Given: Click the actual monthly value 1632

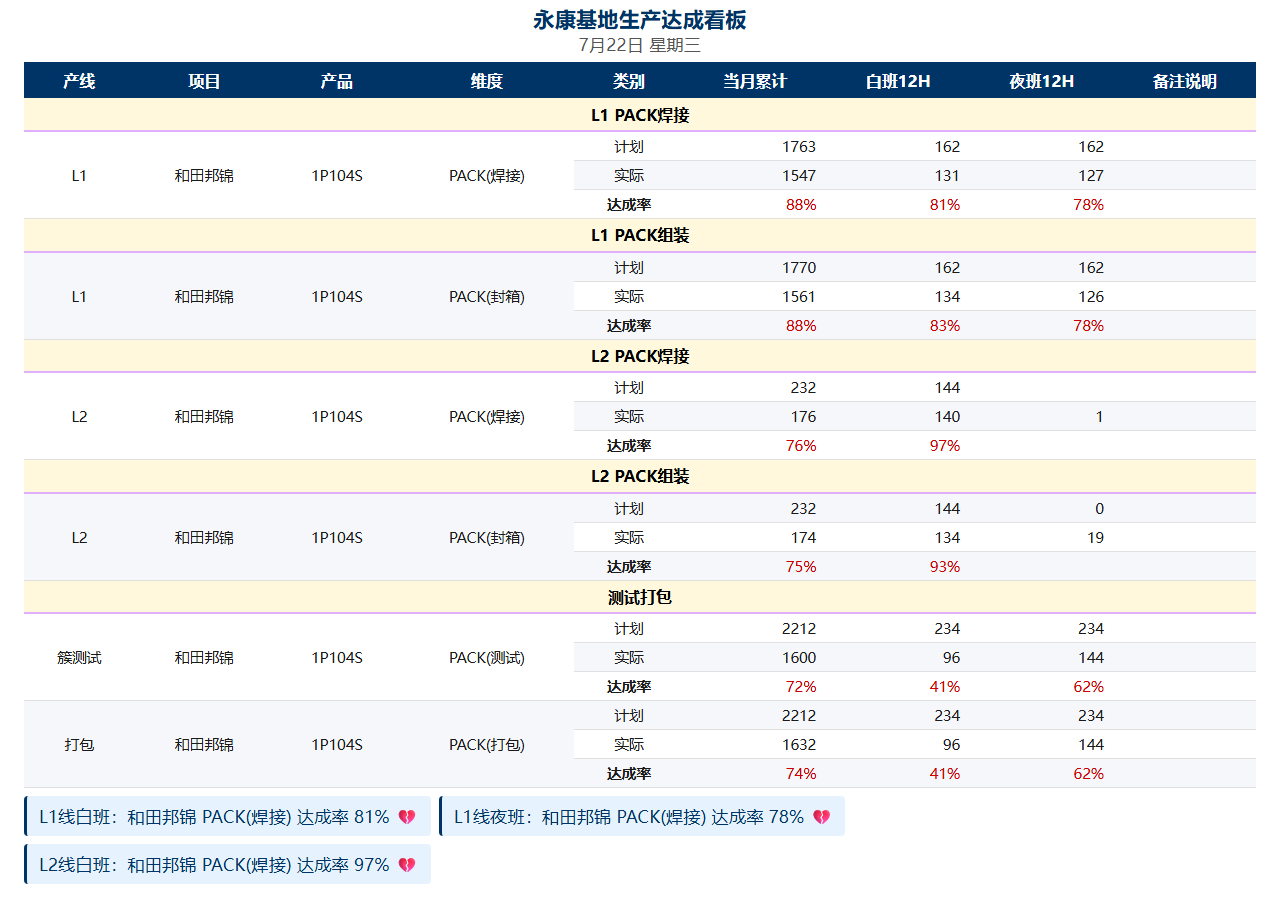Looking at the screenshot, I should coord(799,745).
